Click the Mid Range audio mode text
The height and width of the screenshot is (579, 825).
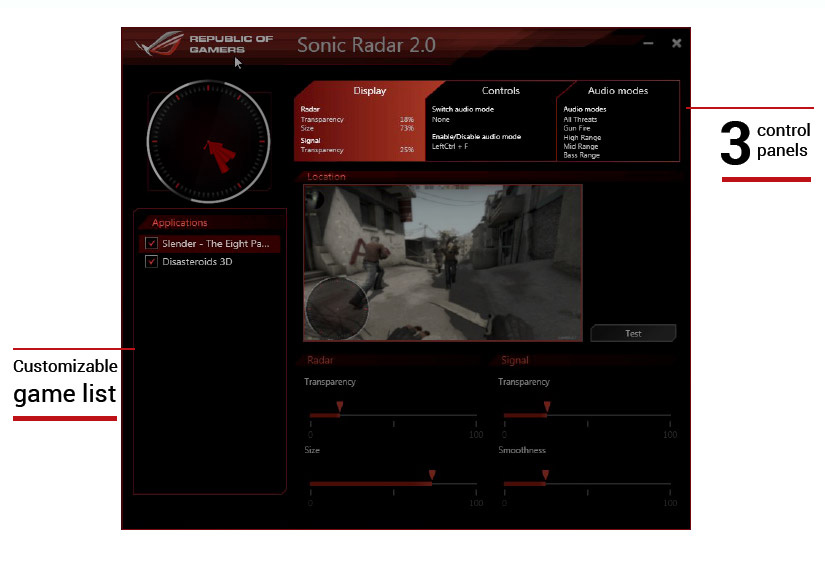(580, 146)
